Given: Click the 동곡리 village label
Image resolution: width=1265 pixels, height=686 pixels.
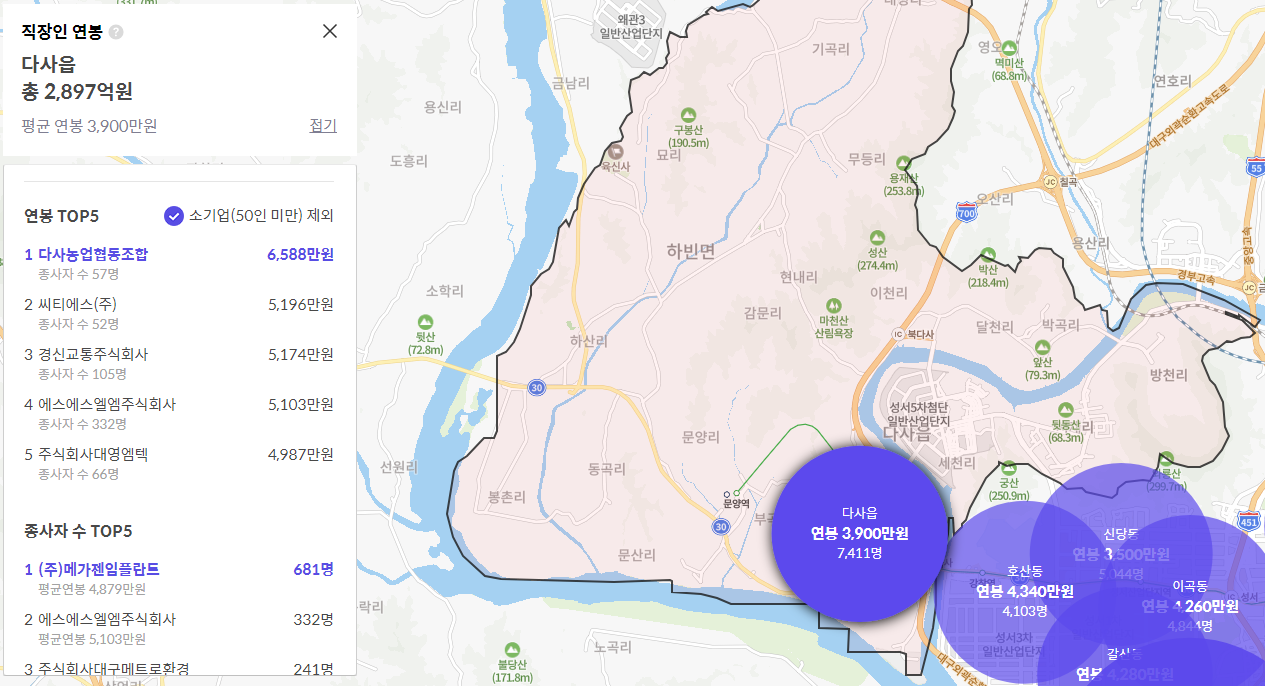Looking at the screenshot, I should point(608,468).
